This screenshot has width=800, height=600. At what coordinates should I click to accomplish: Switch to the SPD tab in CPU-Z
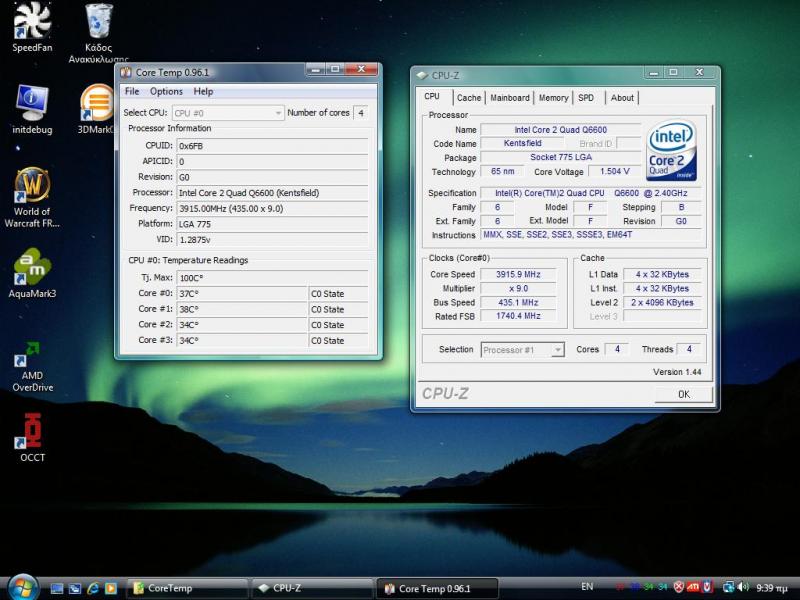(586, 97)
